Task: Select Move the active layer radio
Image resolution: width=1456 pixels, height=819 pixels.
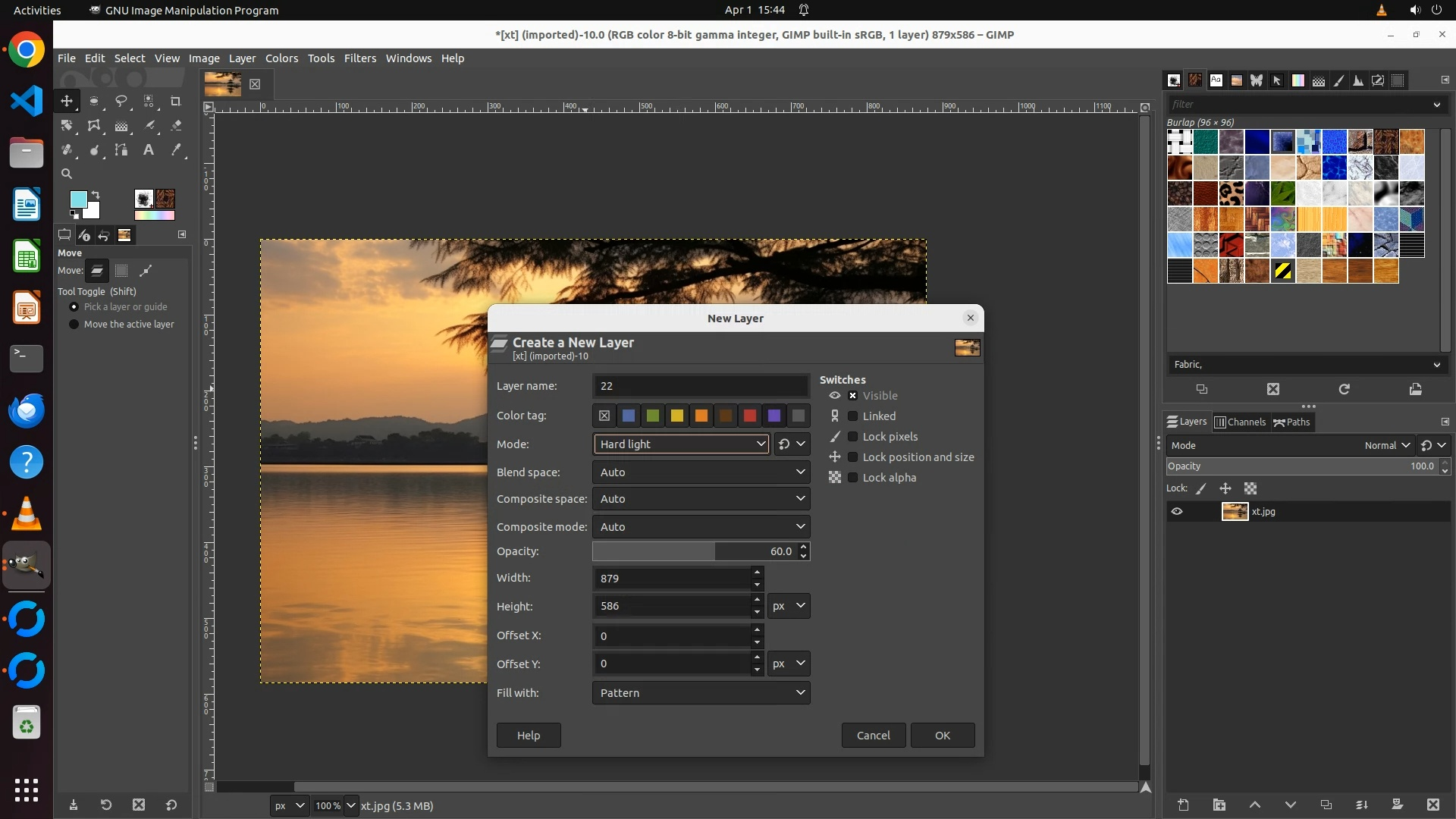Action: (74, 325)
